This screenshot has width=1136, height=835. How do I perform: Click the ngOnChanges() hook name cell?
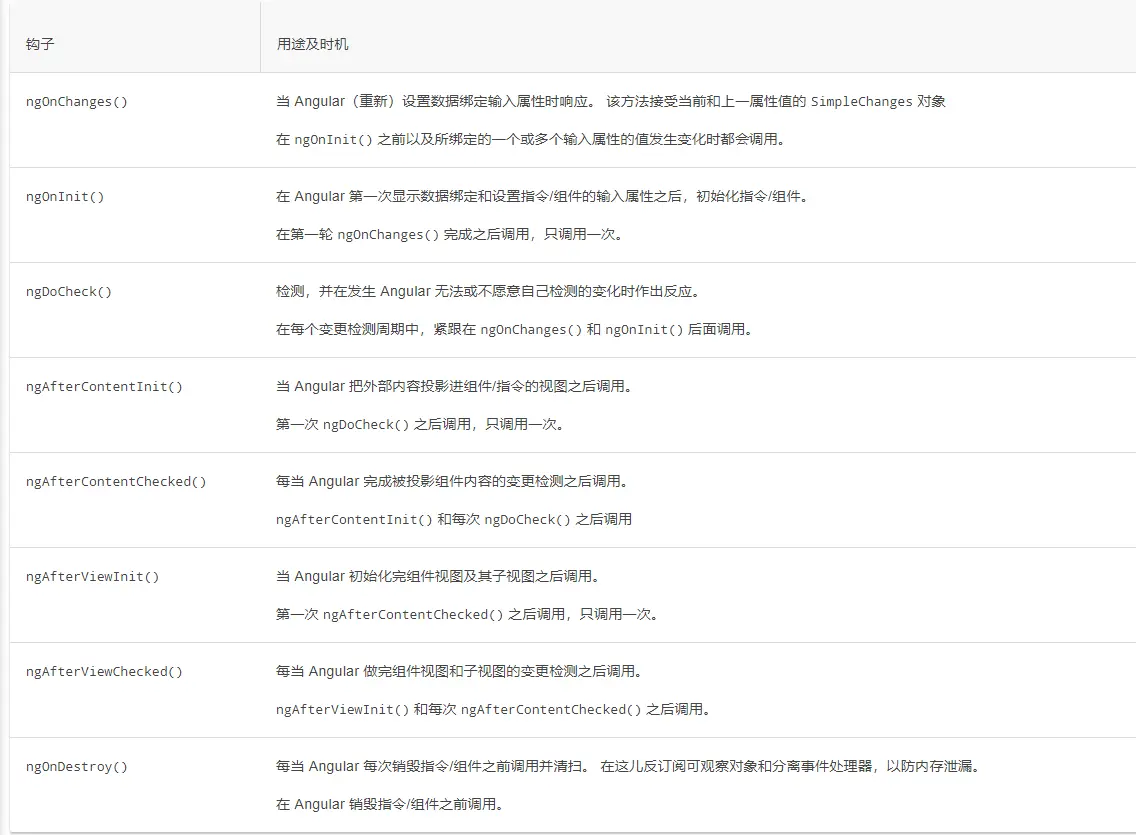[x=77, y=101]
